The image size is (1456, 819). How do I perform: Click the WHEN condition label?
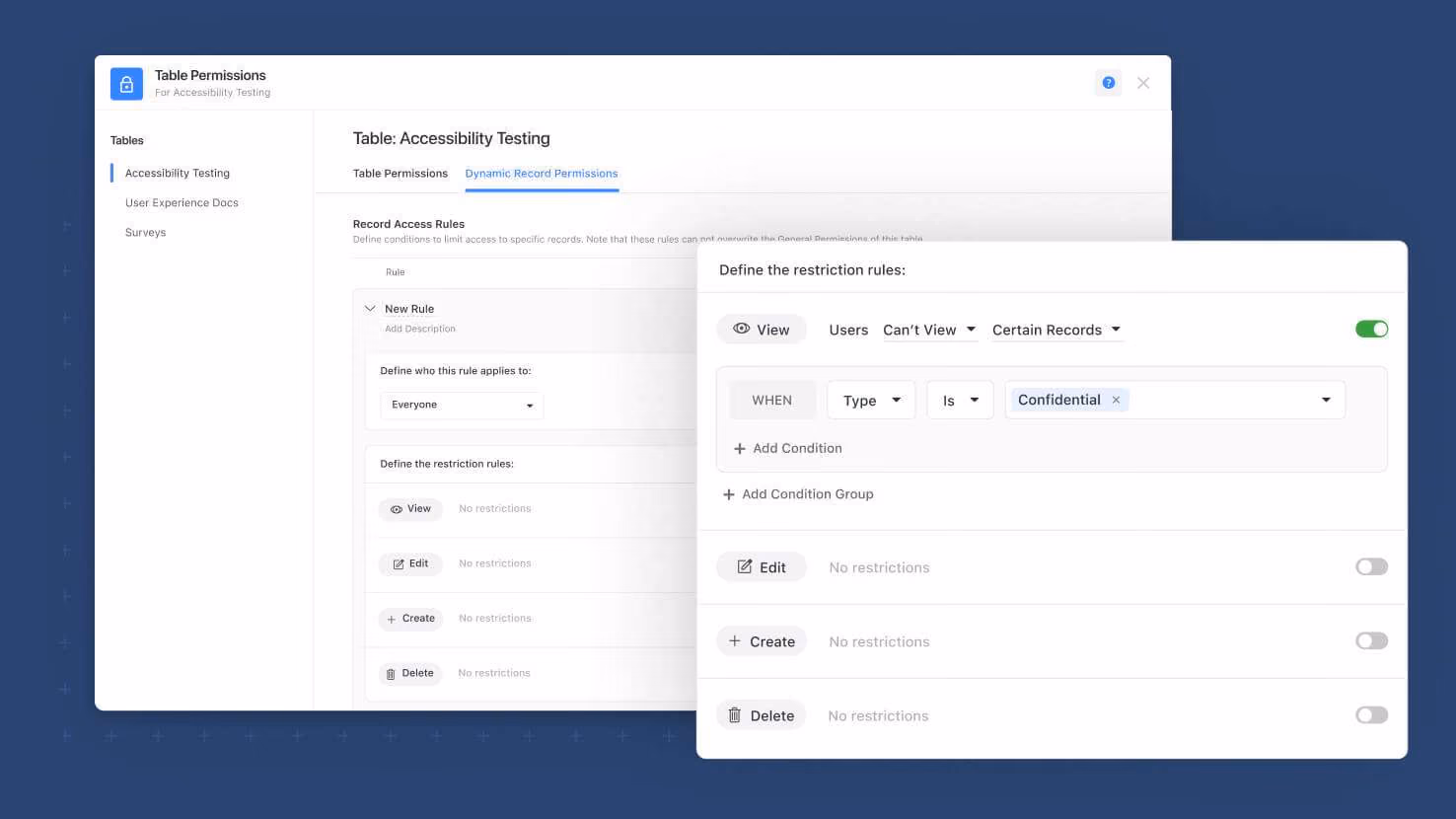pos(772,400)
